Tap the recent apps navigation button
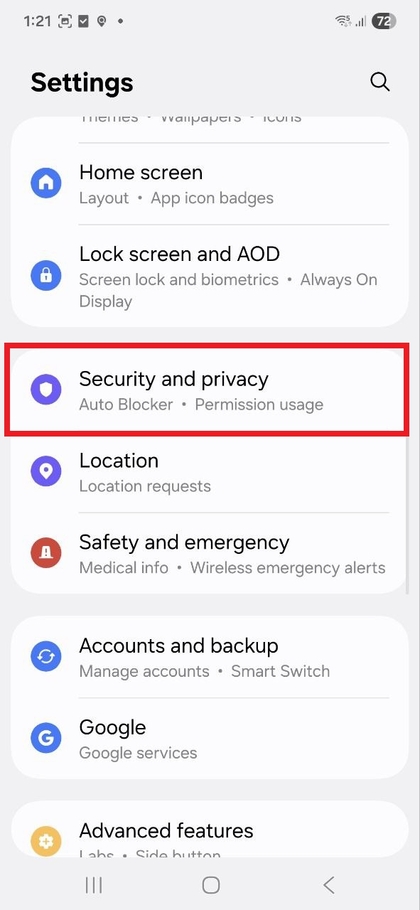Image resolution: width=420 pixels, height=910 pixels. (93, 885)
